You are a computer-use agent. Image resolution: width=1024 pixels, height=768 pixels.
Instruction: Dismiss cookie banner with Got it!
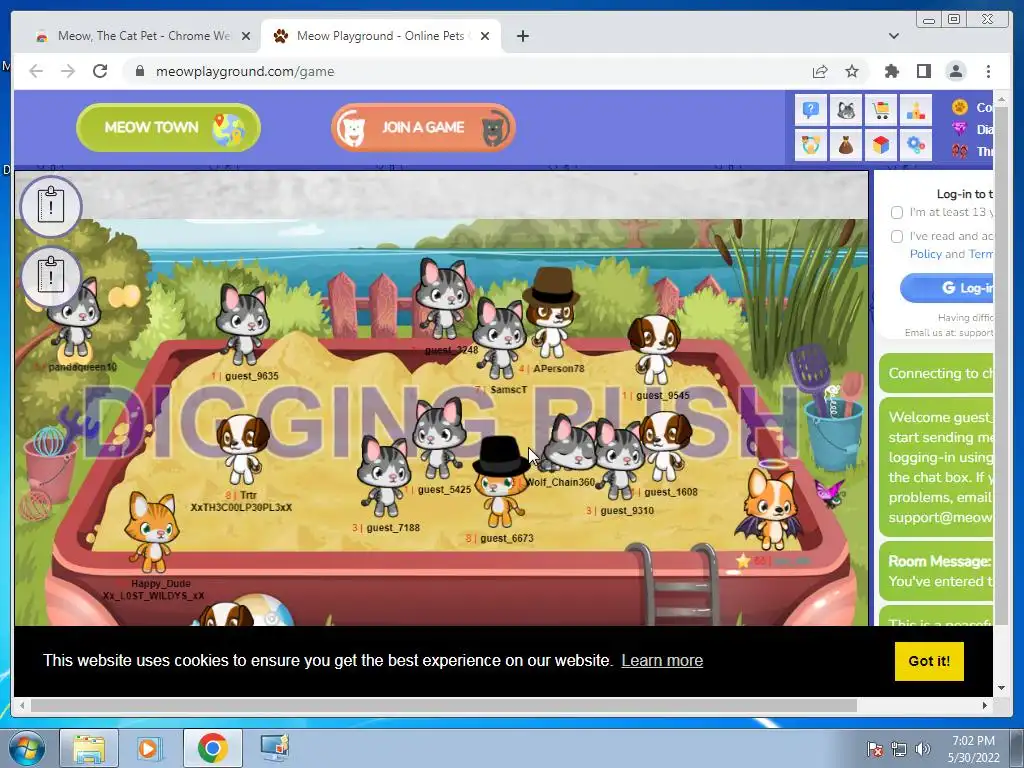929,661
